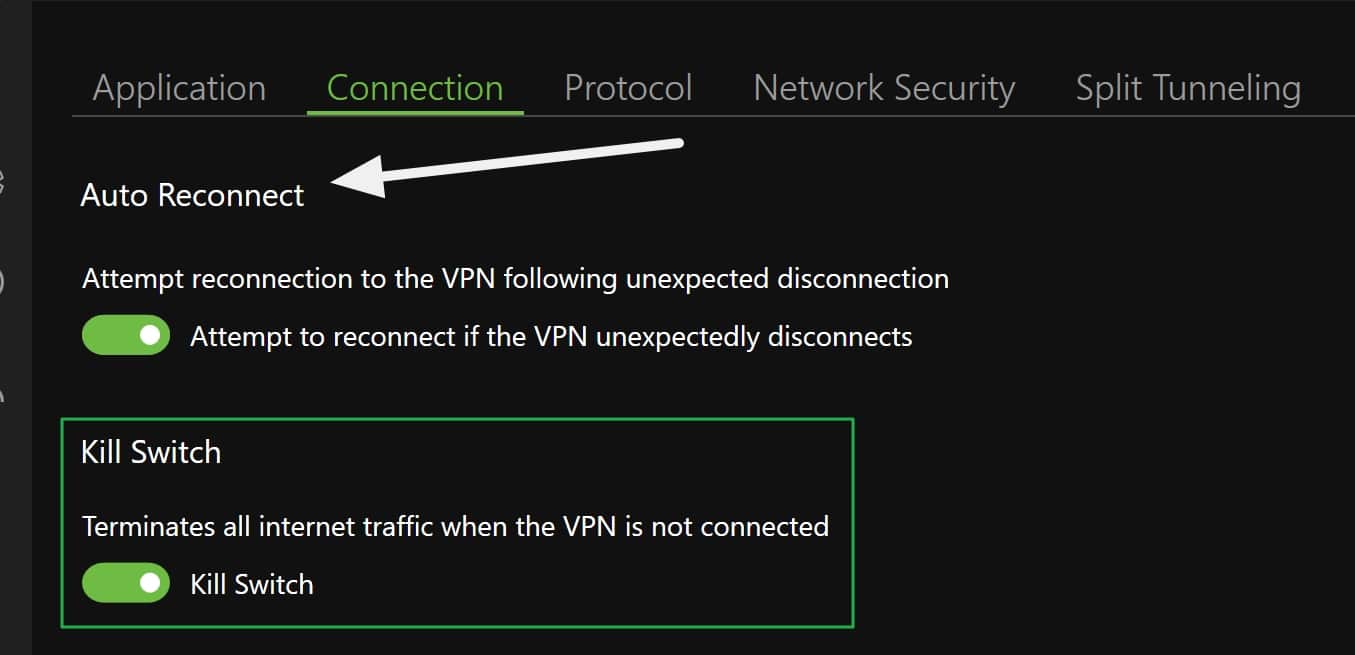Screen dimensions: 1355x655
Task: Click the partial circular icon in left sidebar
Action: tap(3, 282)
